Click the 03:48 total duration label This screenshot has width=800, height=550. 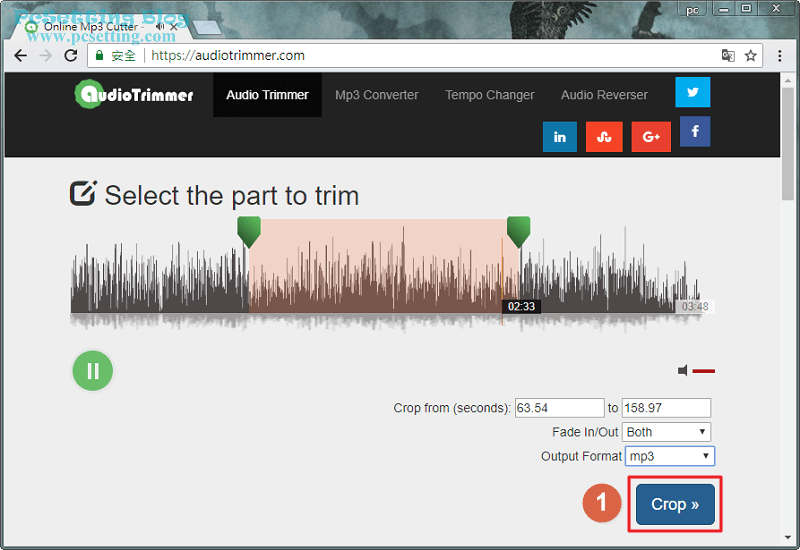[x=694, y=306]
